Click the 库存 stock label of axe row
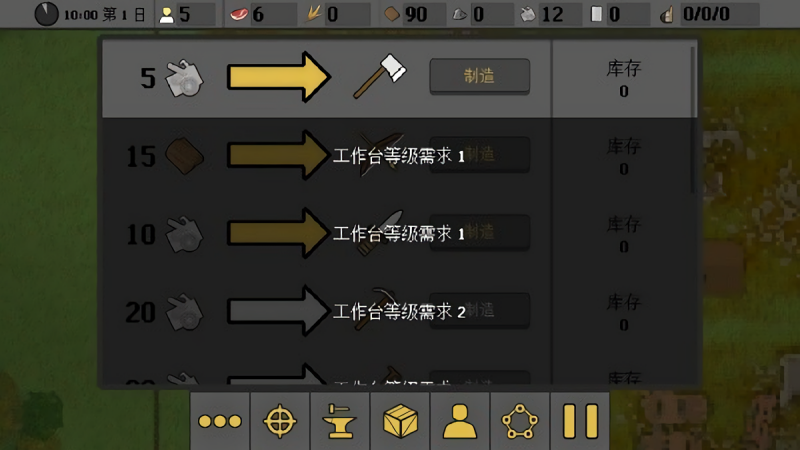 point(623,68)
